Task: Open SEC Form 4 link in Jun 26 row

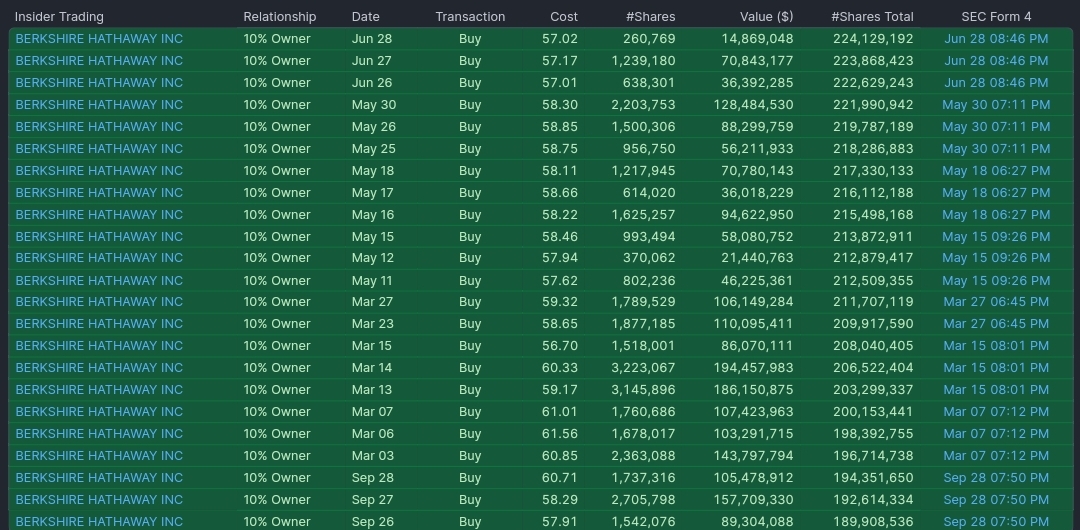Action: coord(996,83)
